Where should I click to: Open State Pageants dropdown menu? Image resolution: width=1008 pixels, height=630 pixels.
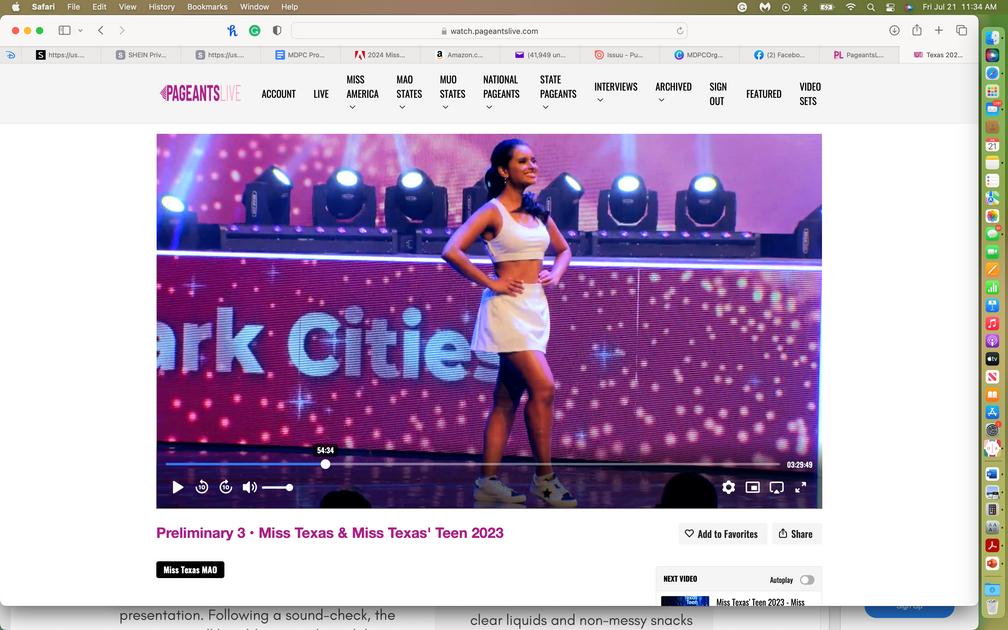[x=558, y=93]
